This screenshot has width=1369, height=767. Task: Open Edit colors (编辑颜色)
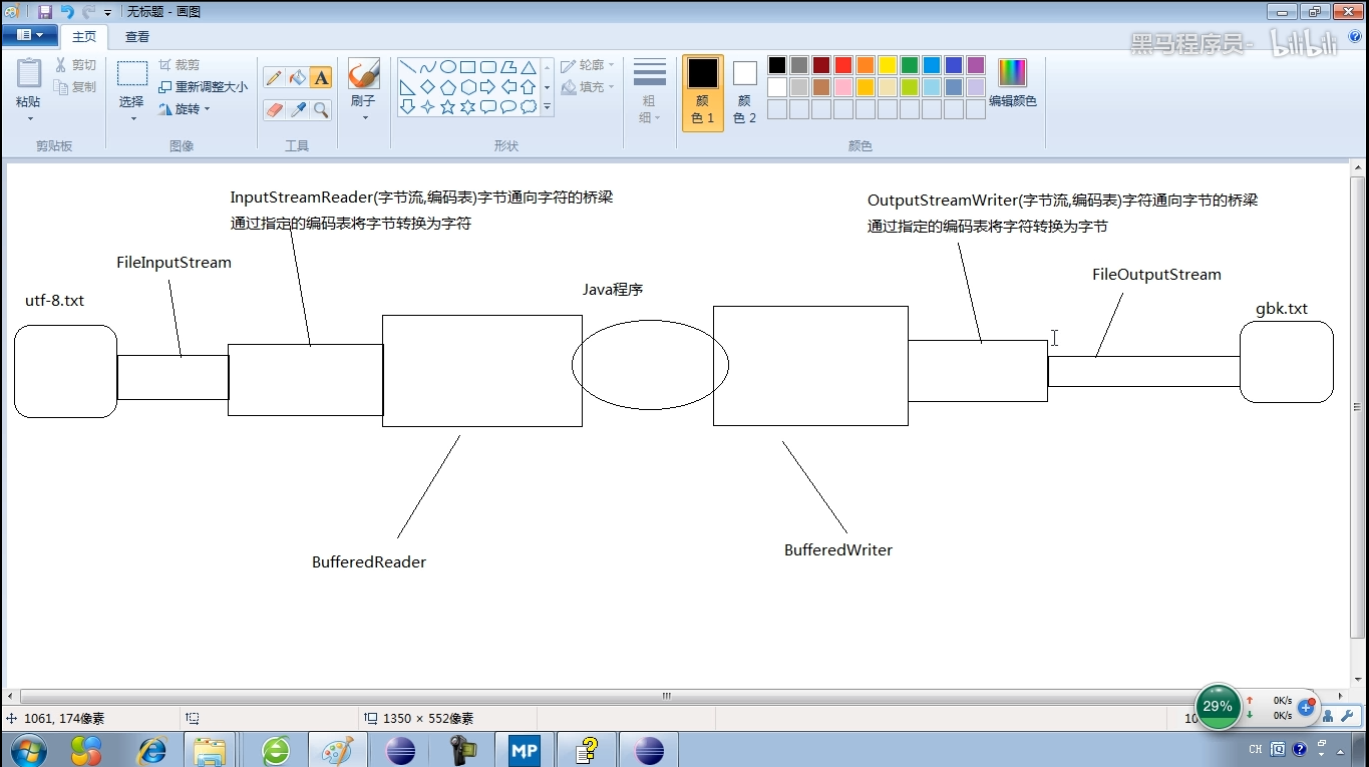(x=1012, y=83)
